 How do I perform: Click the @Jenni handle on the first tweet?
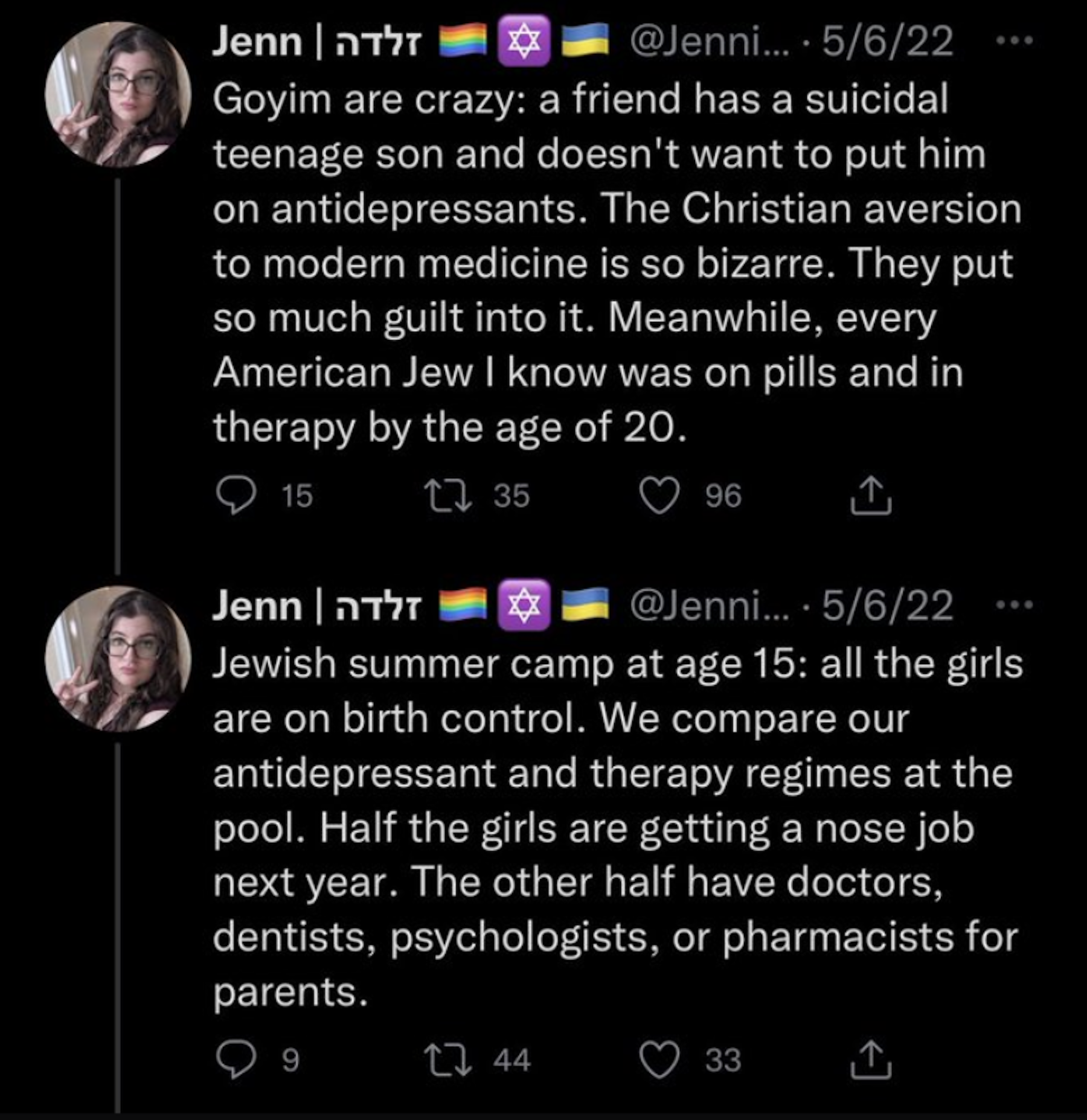coord(709,42)
